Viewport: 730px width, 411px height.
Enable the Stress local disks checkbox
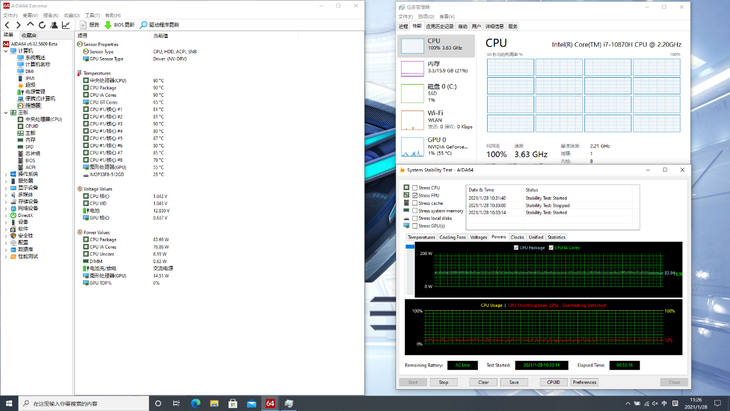pyautogui.click(x=415, y=218)
